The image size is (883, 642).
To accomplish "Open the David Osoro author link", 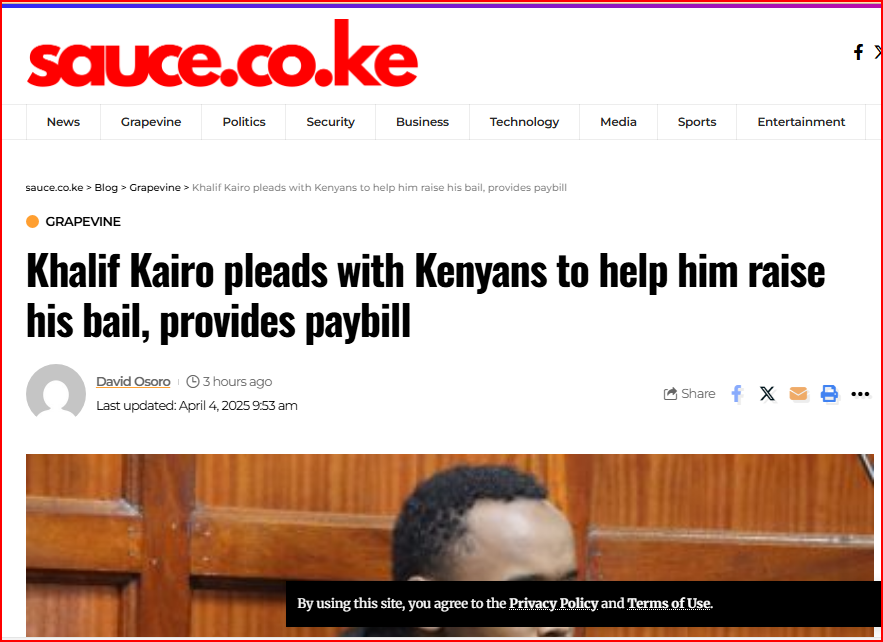I will pos(133,382).
